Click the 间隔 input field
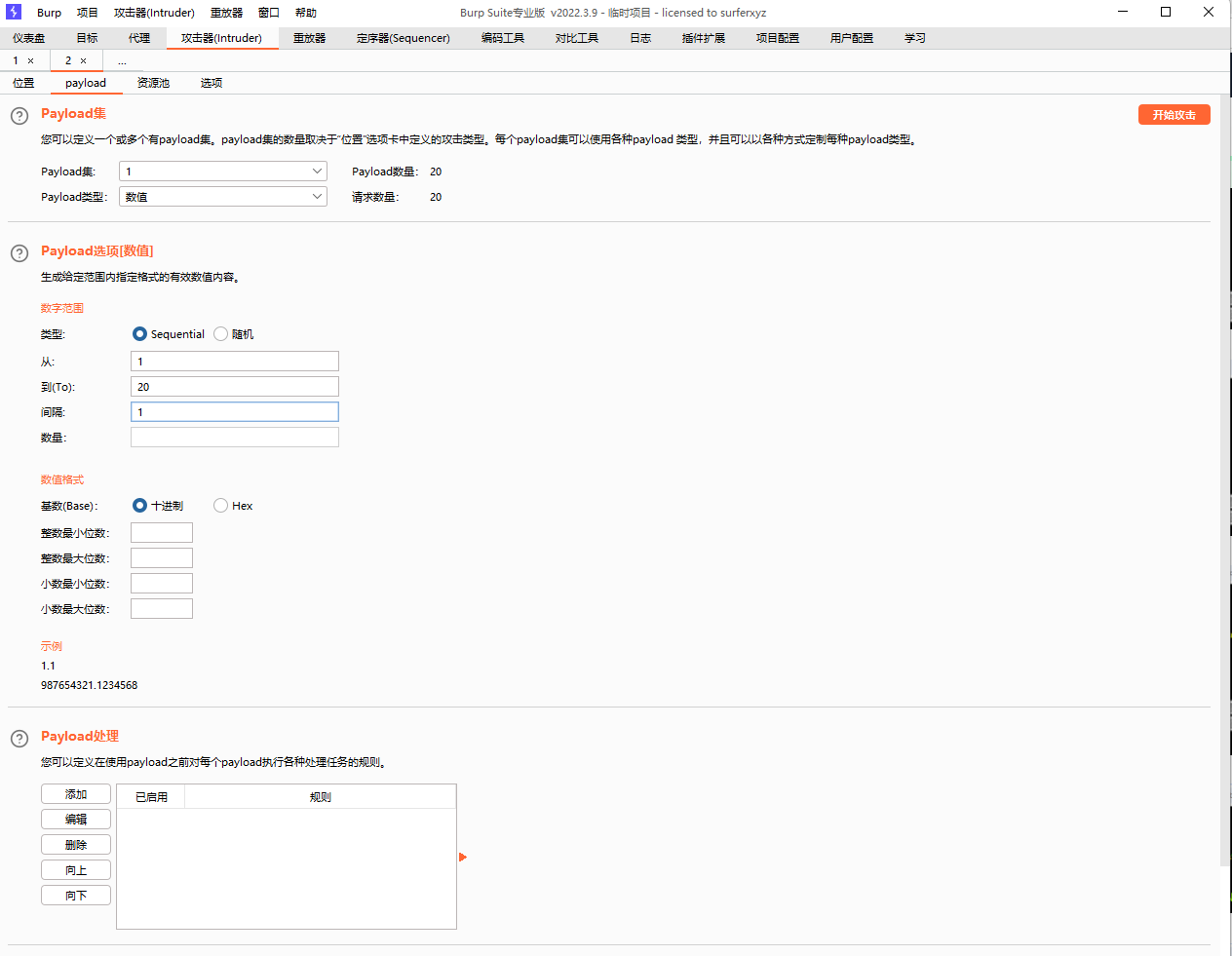Image resolution: width=1232 pixels, height=956 pixels. [x=235, y=412]
